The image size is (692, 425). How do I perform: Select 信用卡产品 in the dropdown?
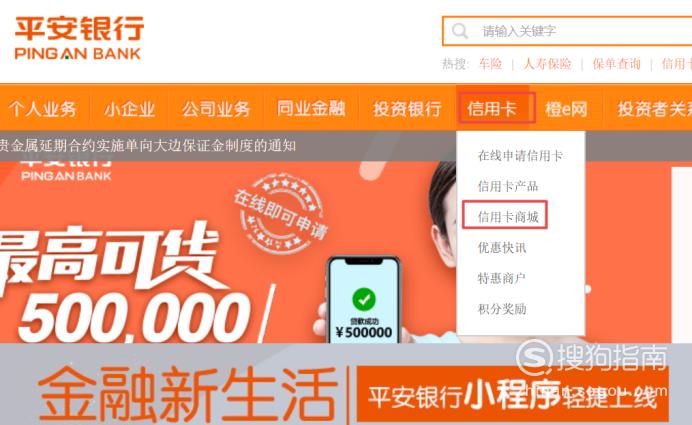[508, 186]
